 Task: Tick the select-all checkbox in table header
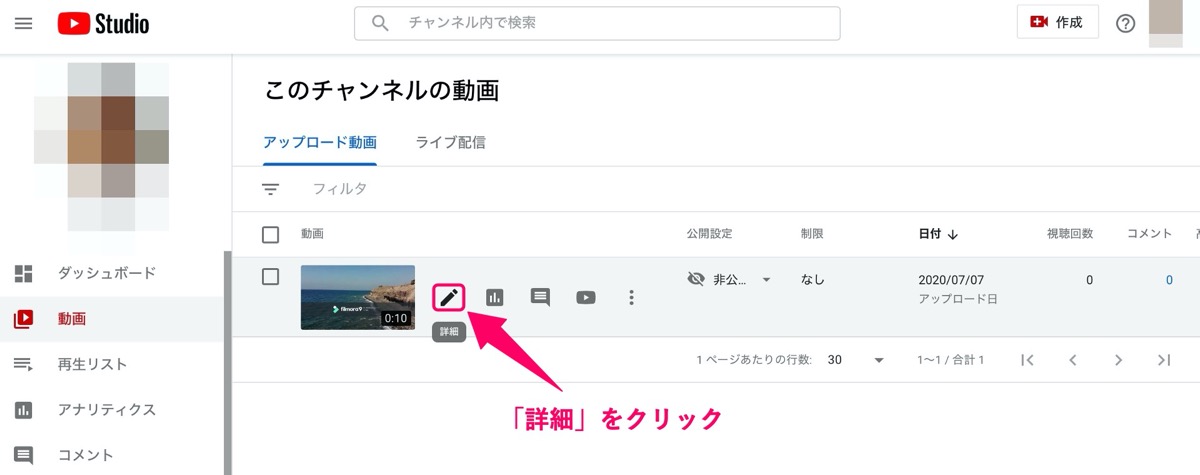coord(270,234)
